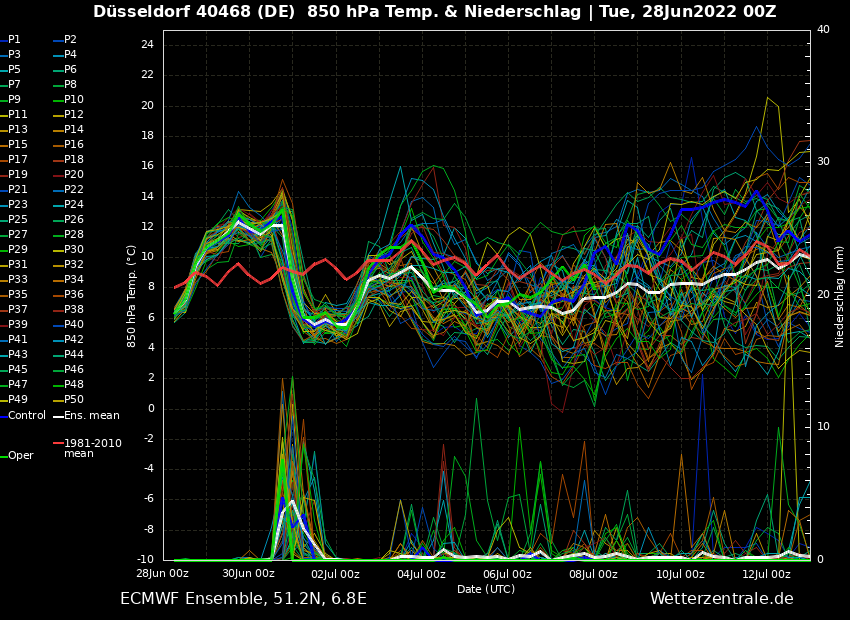
Task: Select the P50 legend entry
Action: [74, 400]
